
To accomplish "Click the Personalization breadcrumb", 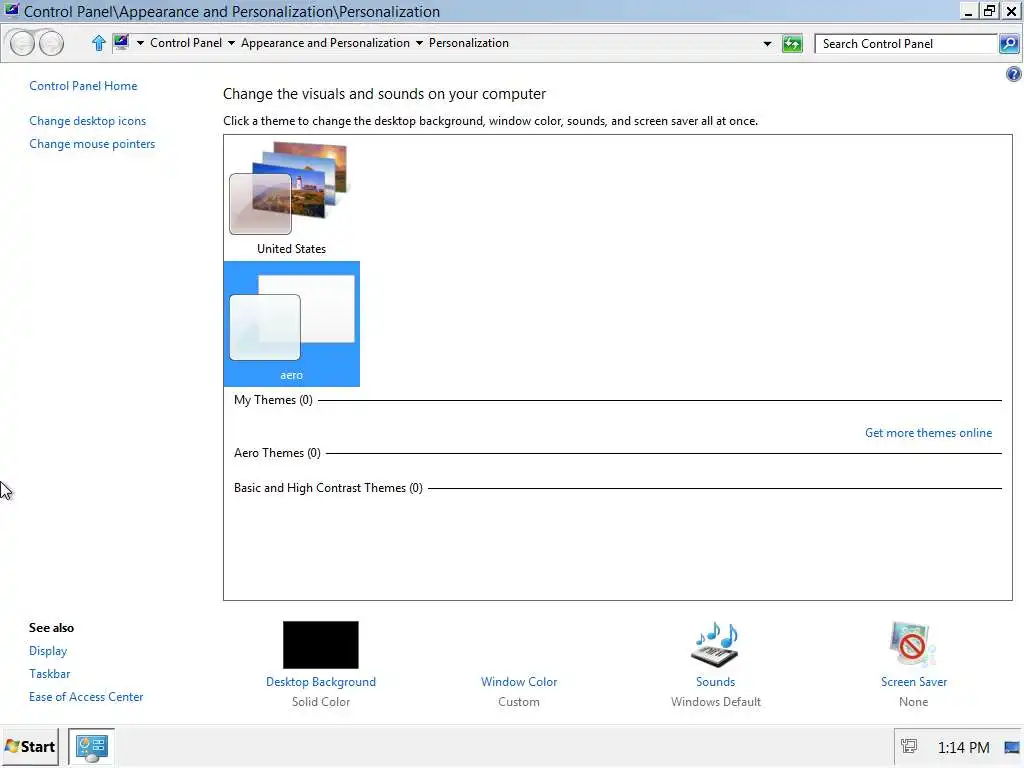I will click(x=468, y=42).
